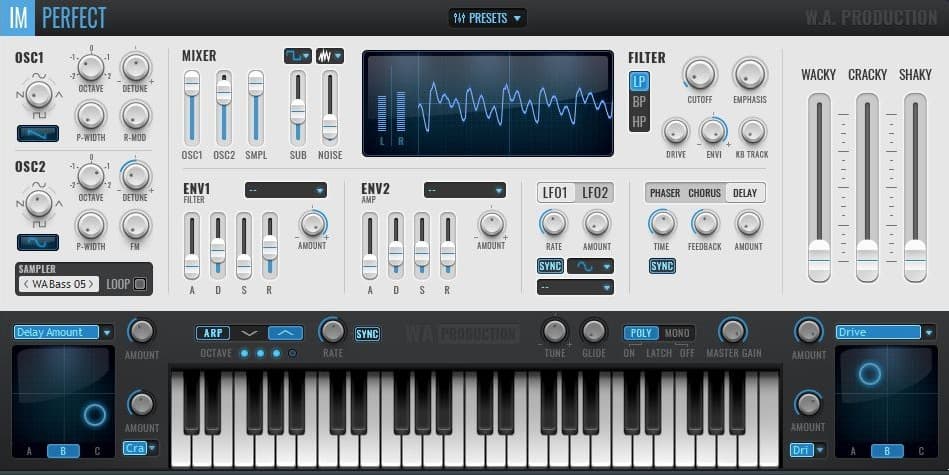This screenshot has width=949, height=475.
Task: Select the arpeggiator up direction button
Action: tap(286, 333)
